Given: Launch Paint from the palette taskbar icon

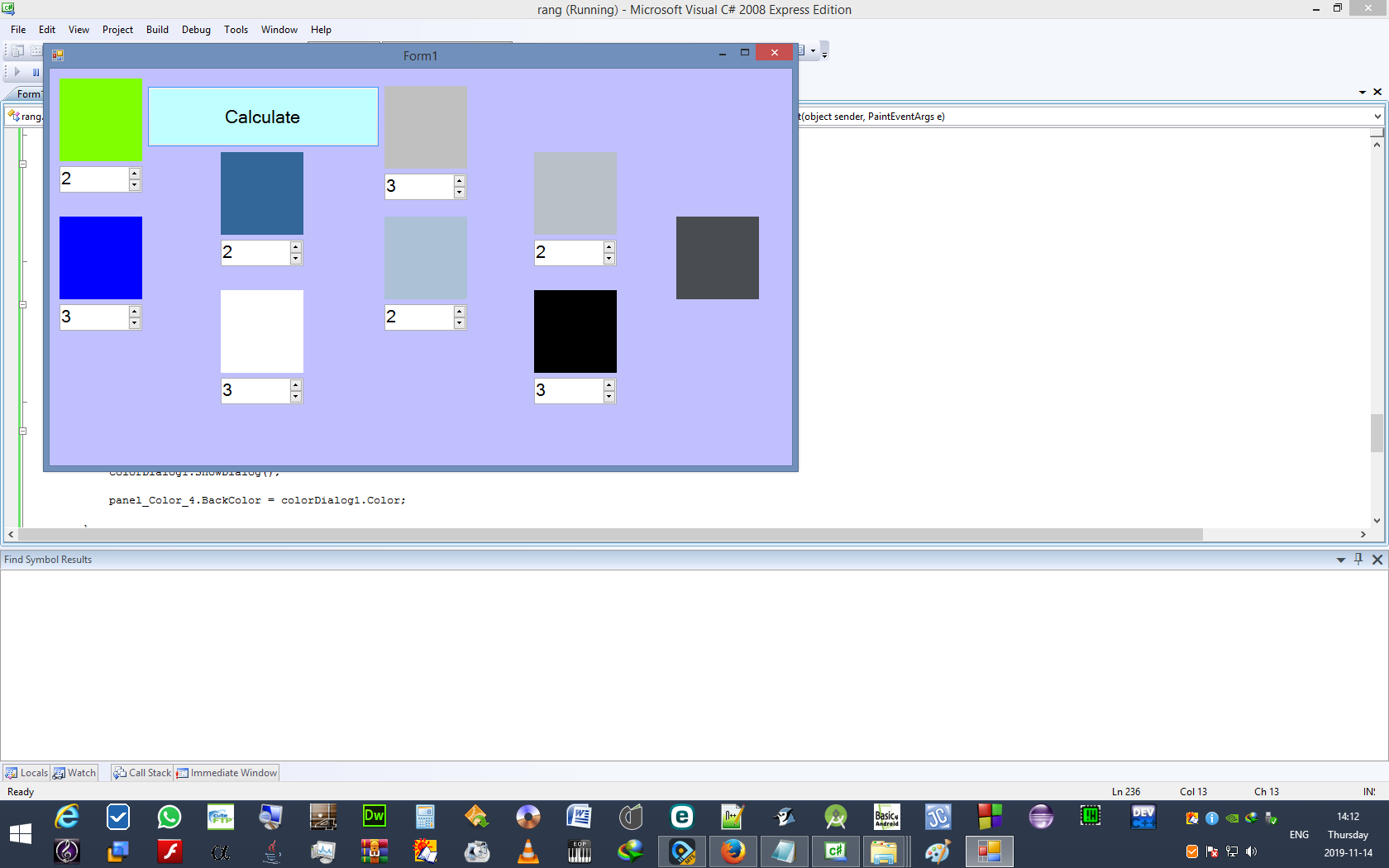Looking at the screenshot, I should (937, 851).
